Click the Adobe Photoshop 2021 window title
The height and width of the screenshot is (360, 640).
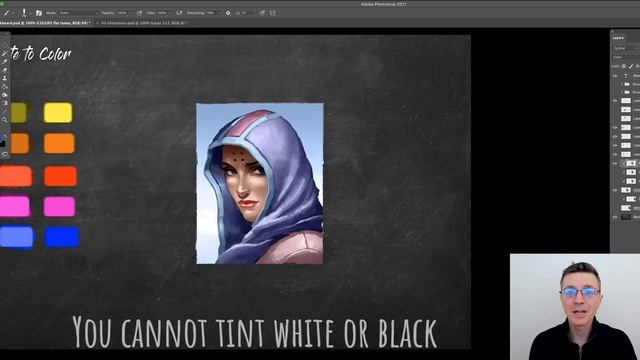pyautogui.click(x=383, y=4)
